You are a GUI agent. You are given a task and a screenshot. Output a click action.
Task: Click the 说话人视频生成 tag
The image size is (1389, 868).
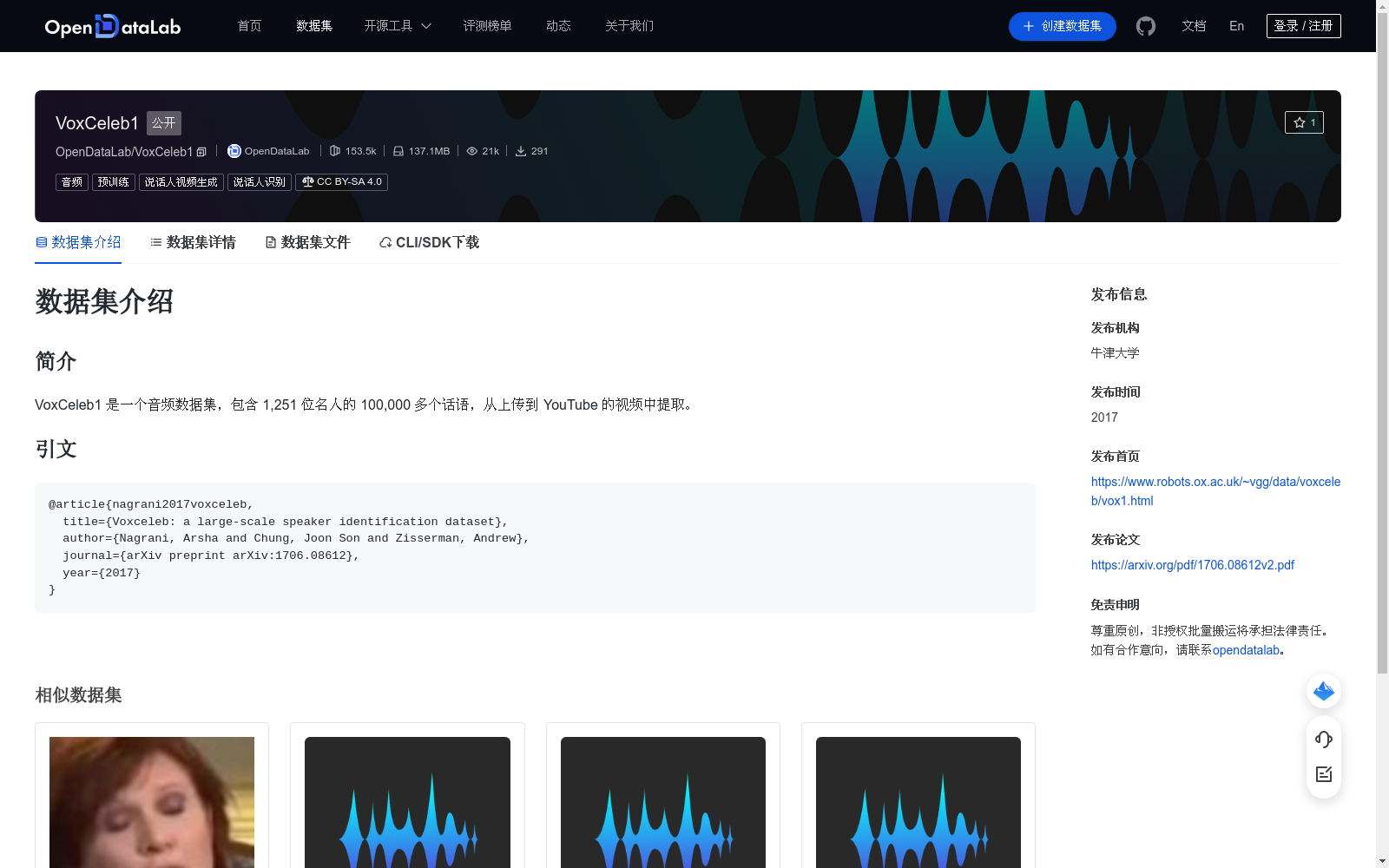(x=181, y=181)
